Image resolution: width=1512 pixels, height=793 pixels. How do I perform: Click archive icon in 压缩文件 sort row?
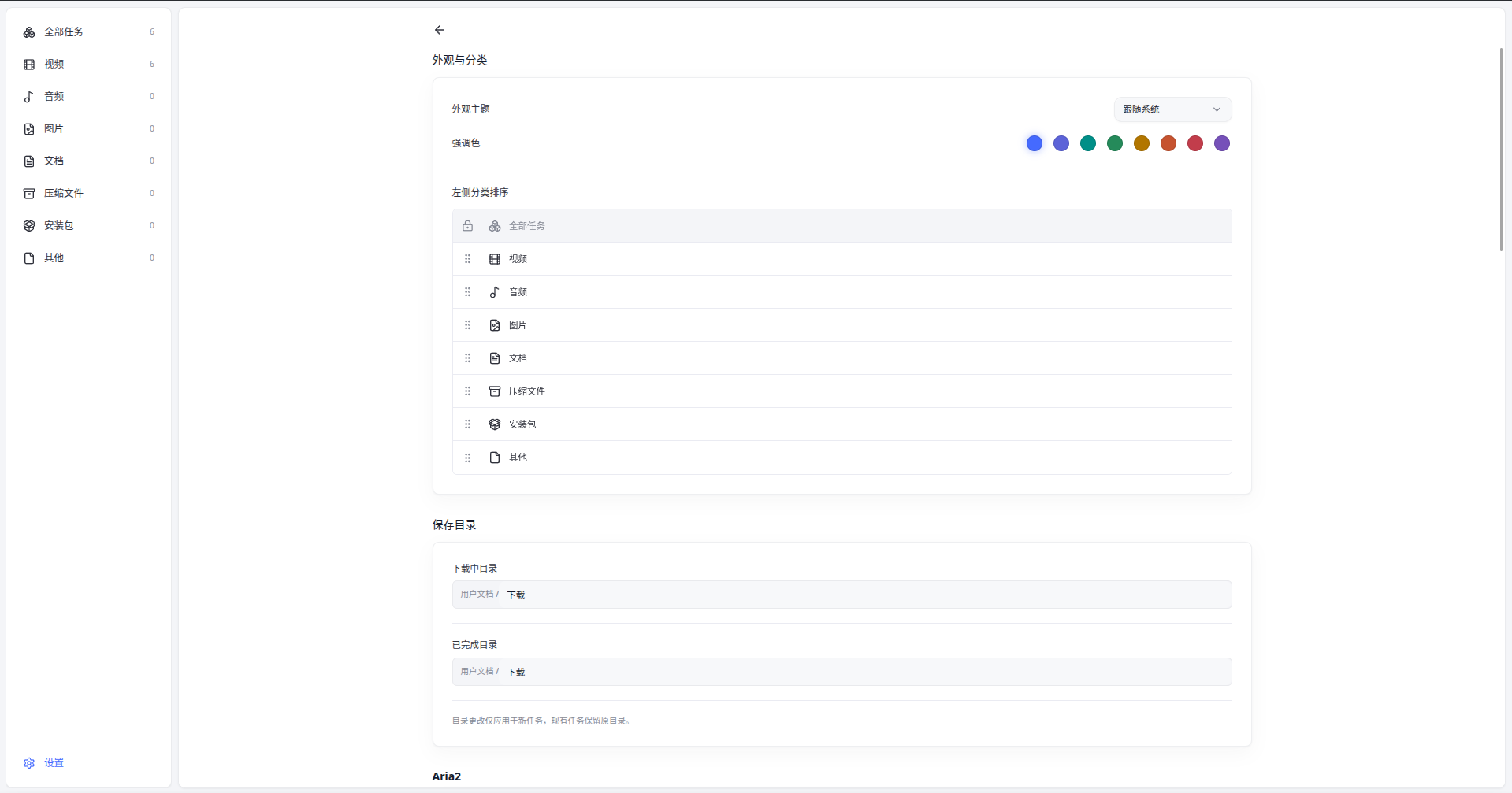coord(495,391)
